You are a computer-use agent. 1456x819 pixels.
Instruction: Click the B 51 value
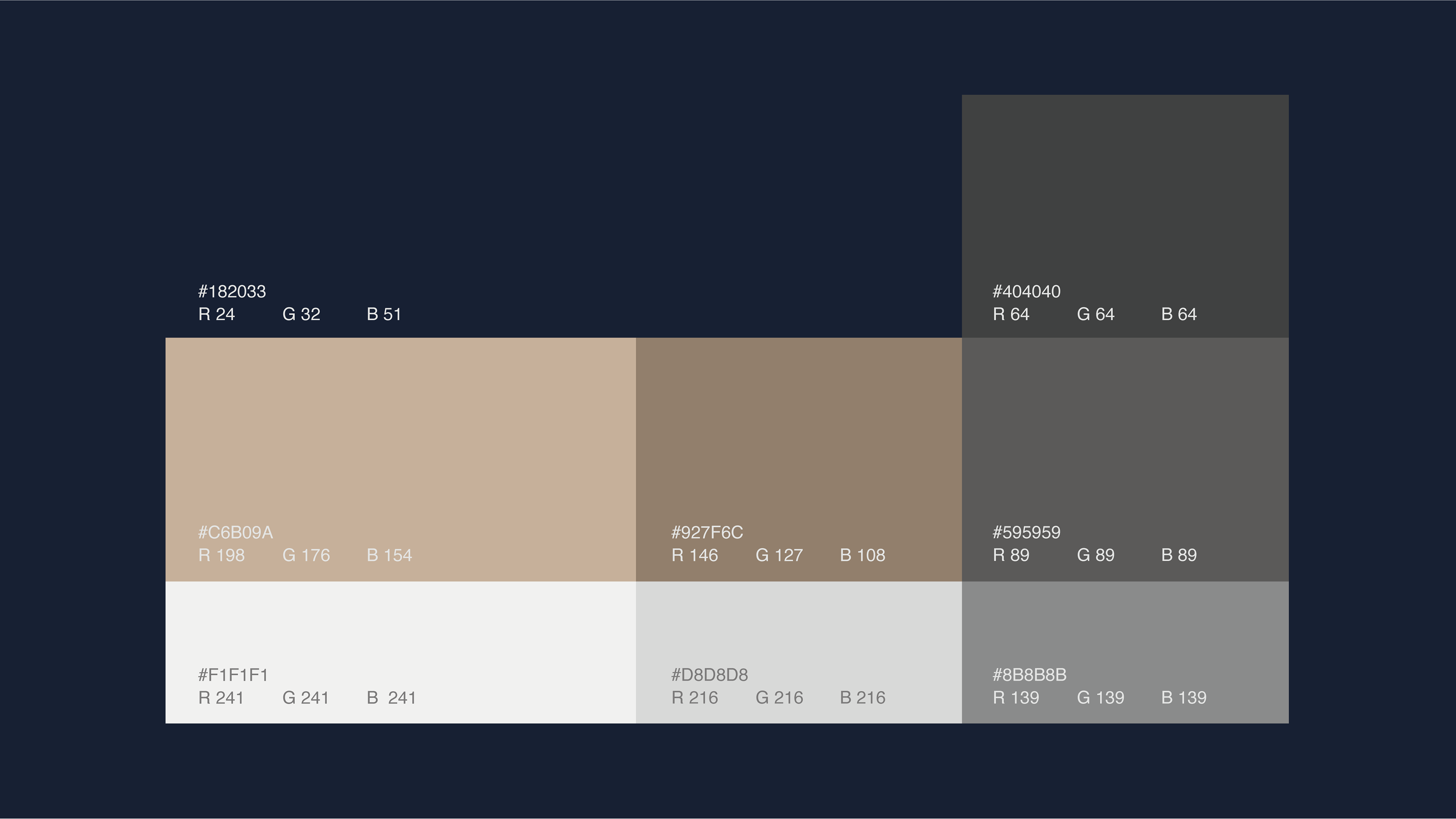384,314
